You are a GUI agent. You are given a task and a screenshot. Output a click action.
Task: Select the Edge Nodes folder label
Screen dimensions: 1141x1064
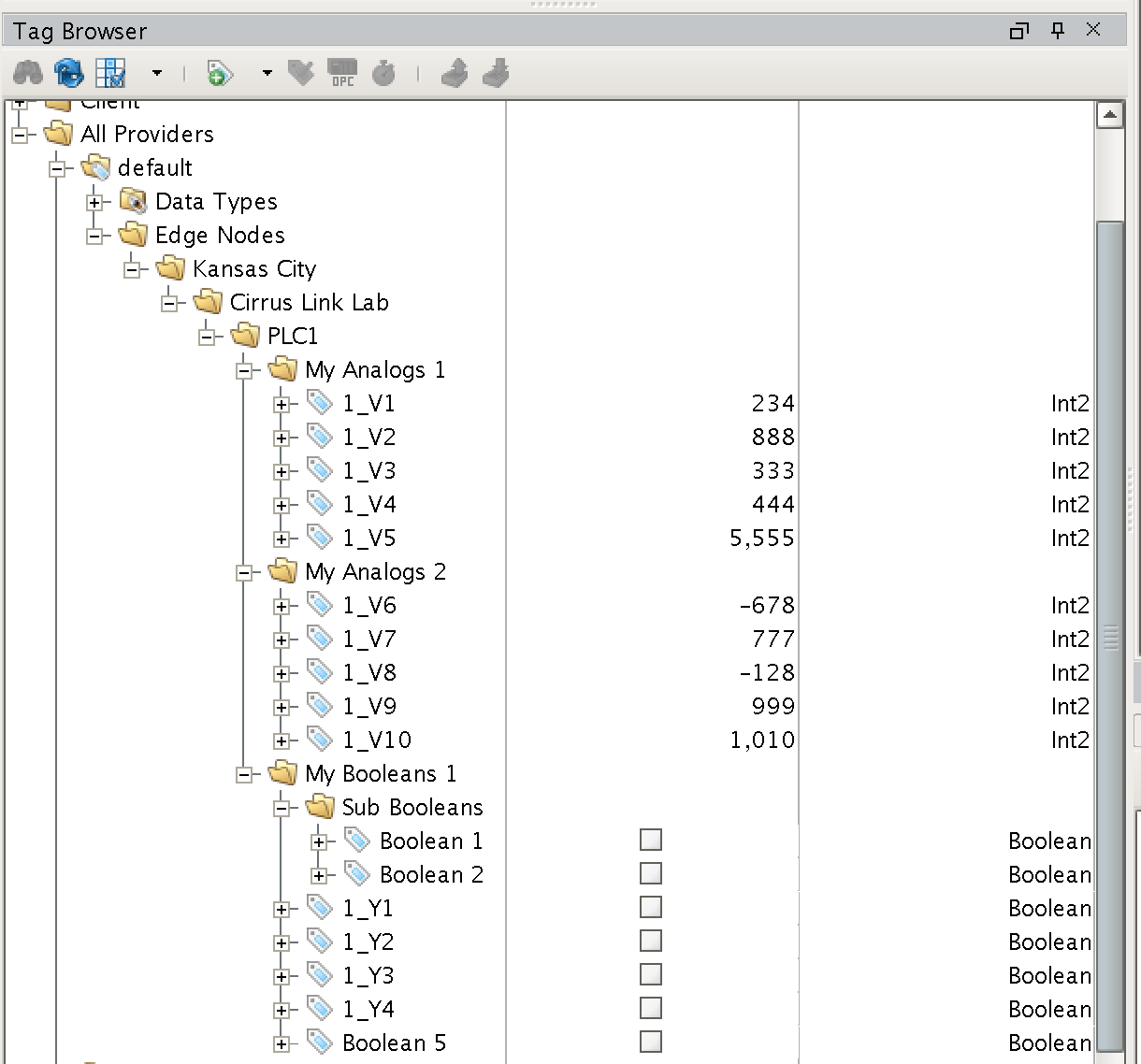coord(220,235)
